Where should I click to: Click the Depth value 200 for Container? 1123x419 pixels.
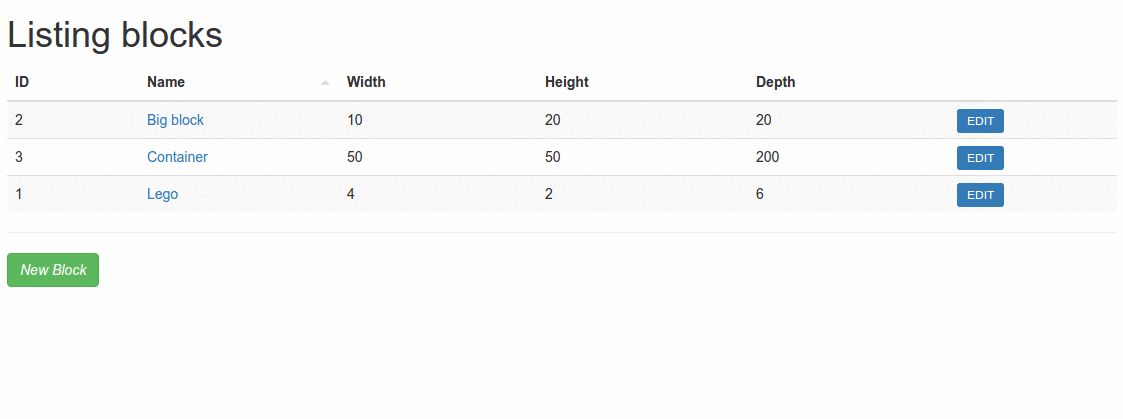(x=768, y=157)
